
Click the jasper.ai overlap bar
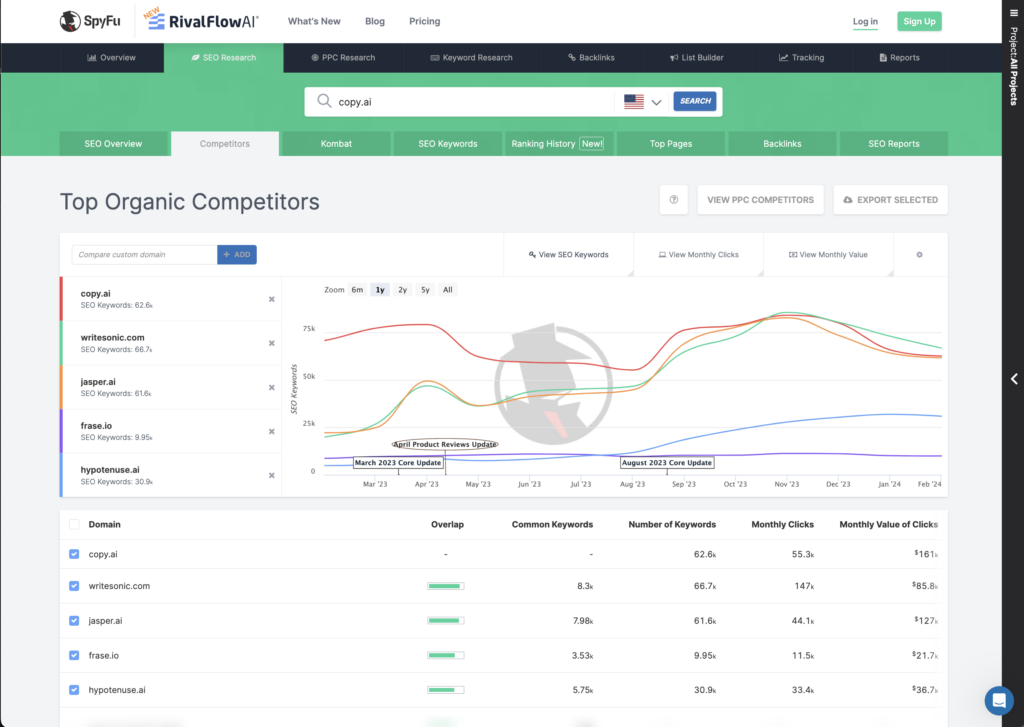pos(445,621)
